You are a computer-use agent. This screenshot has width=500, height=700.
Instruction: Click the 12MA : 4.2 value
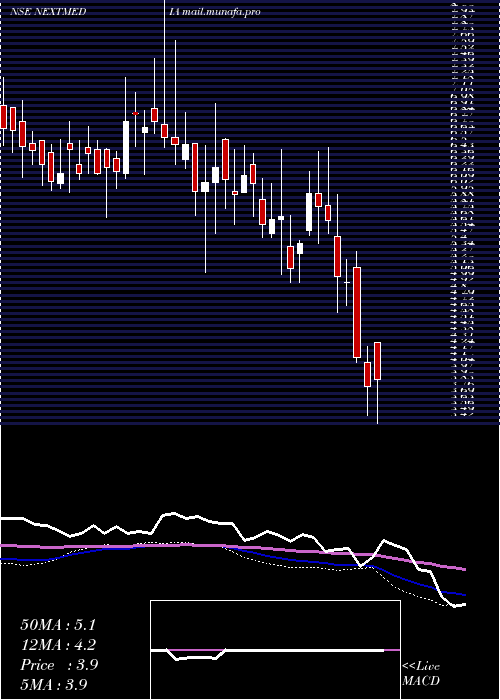click(58, 645)
